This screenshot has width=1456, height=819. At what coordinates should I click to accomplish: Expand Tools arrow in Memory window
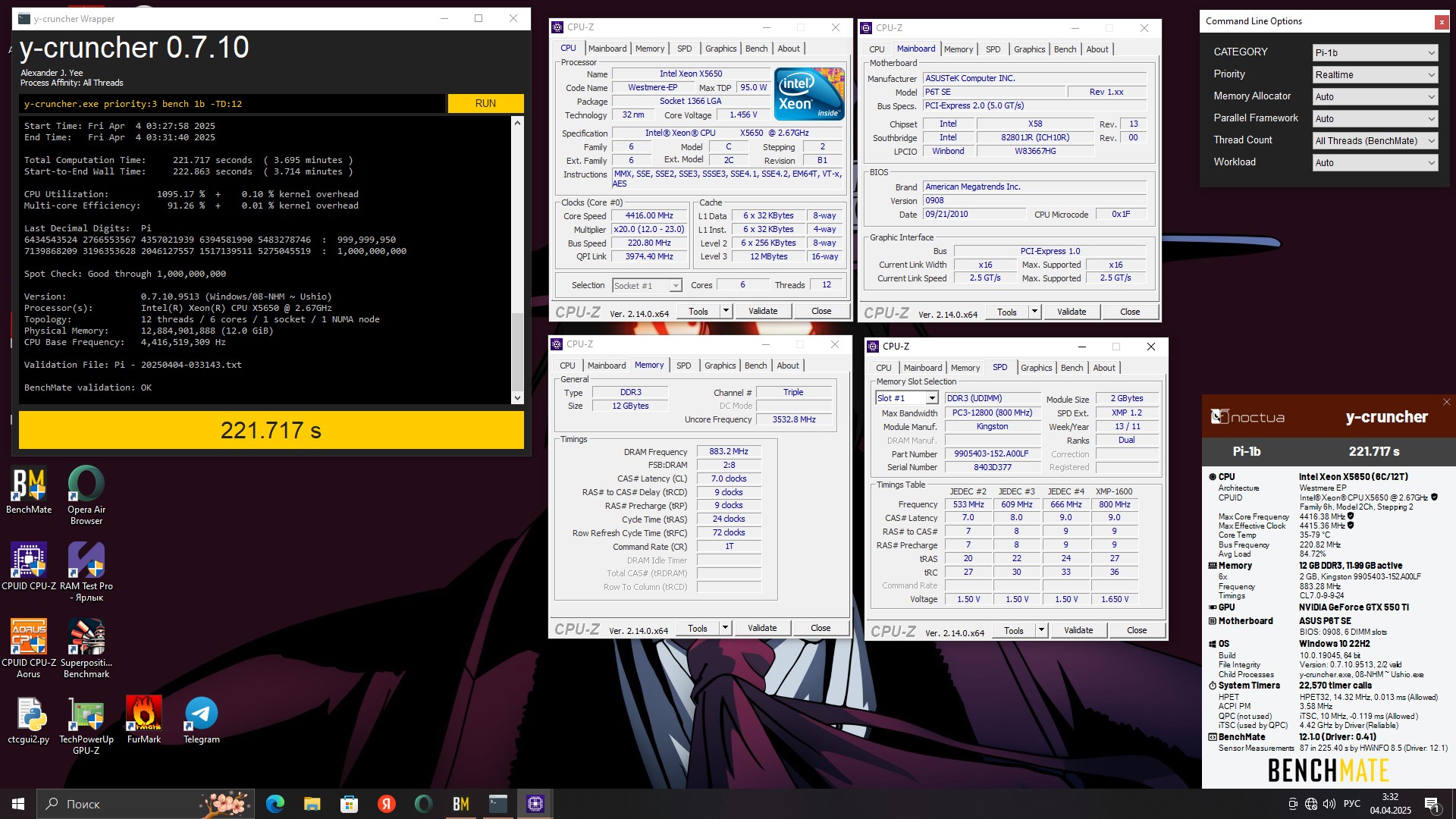[725, 628]
